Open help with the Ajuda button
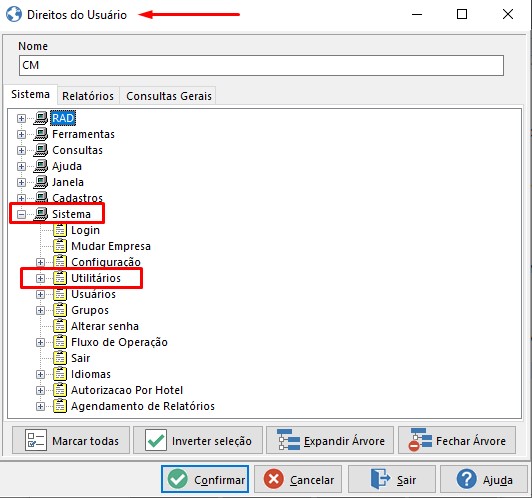Screen dimensions: 532x498 click(484, 479)
